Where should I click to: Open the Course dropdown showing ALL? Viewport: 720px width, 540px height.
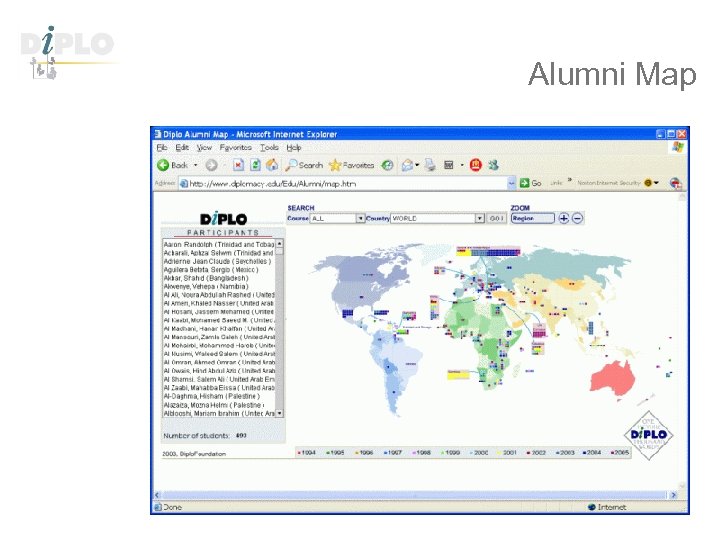click(338, 219)
